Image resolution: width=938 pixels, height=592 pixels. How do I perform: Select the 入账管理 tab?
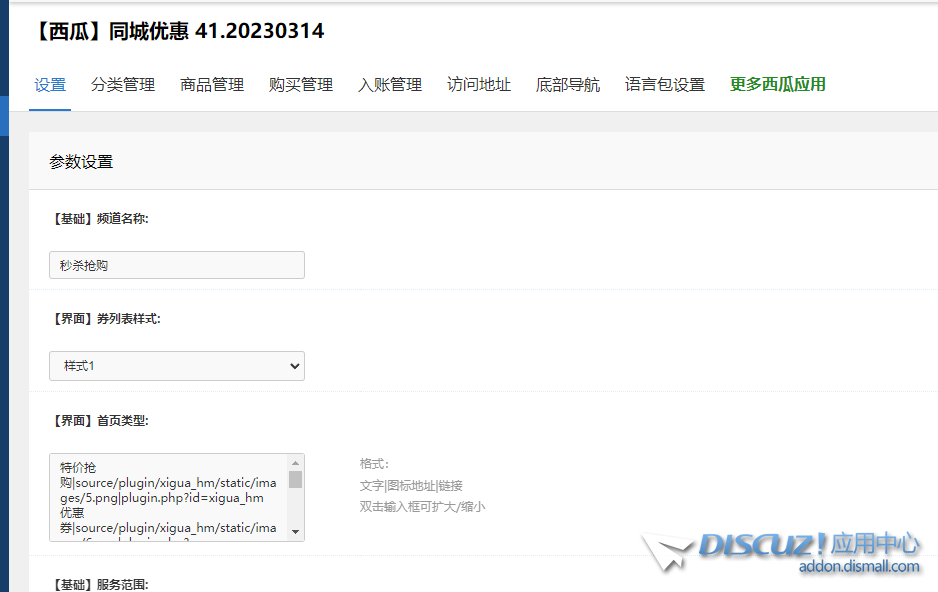click(x=390, y=85)
